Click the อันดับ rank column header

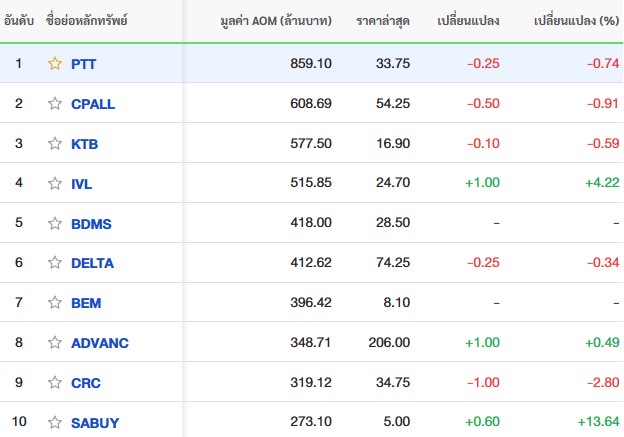pos(19,21)
